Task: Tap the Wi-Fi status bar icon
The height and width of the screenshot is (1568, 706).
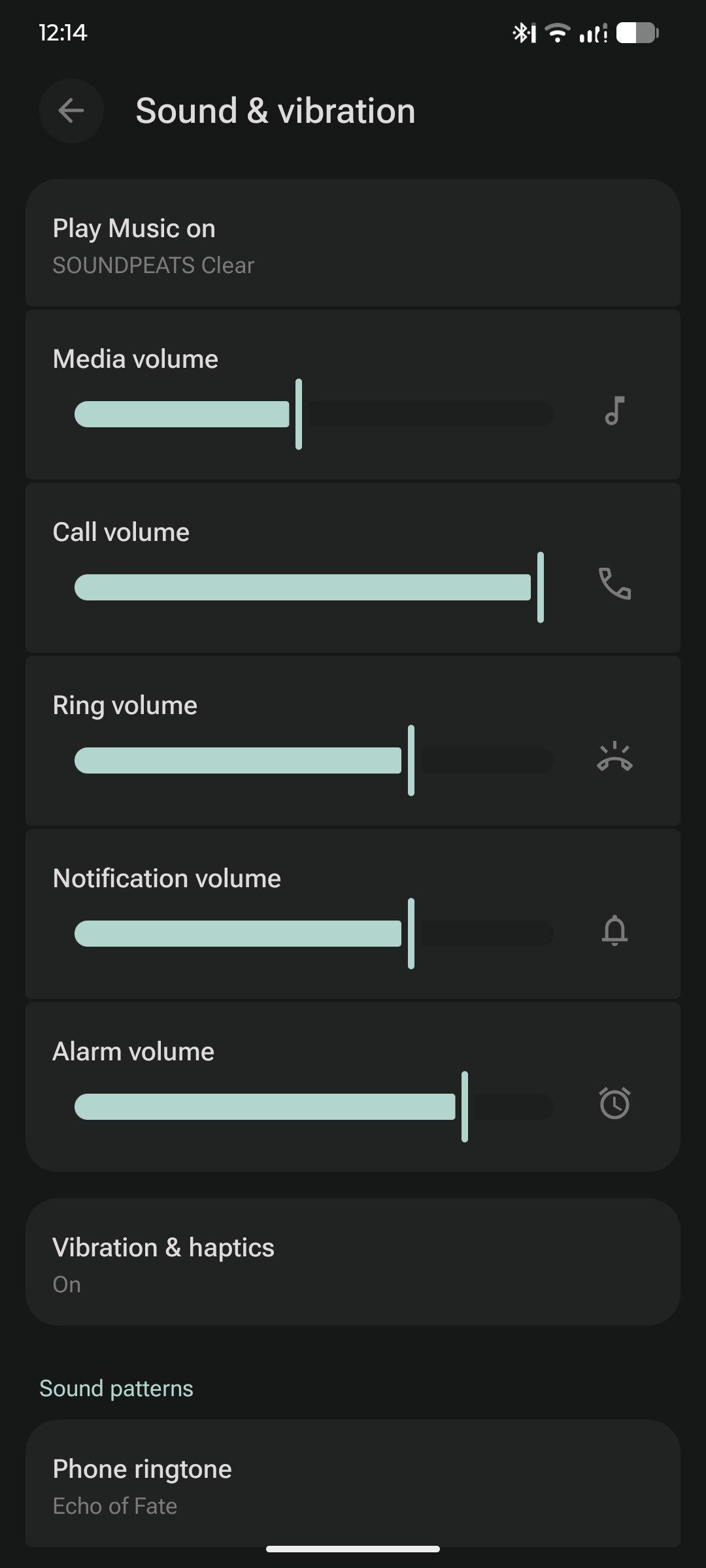Action: click(x=558, y=33)
